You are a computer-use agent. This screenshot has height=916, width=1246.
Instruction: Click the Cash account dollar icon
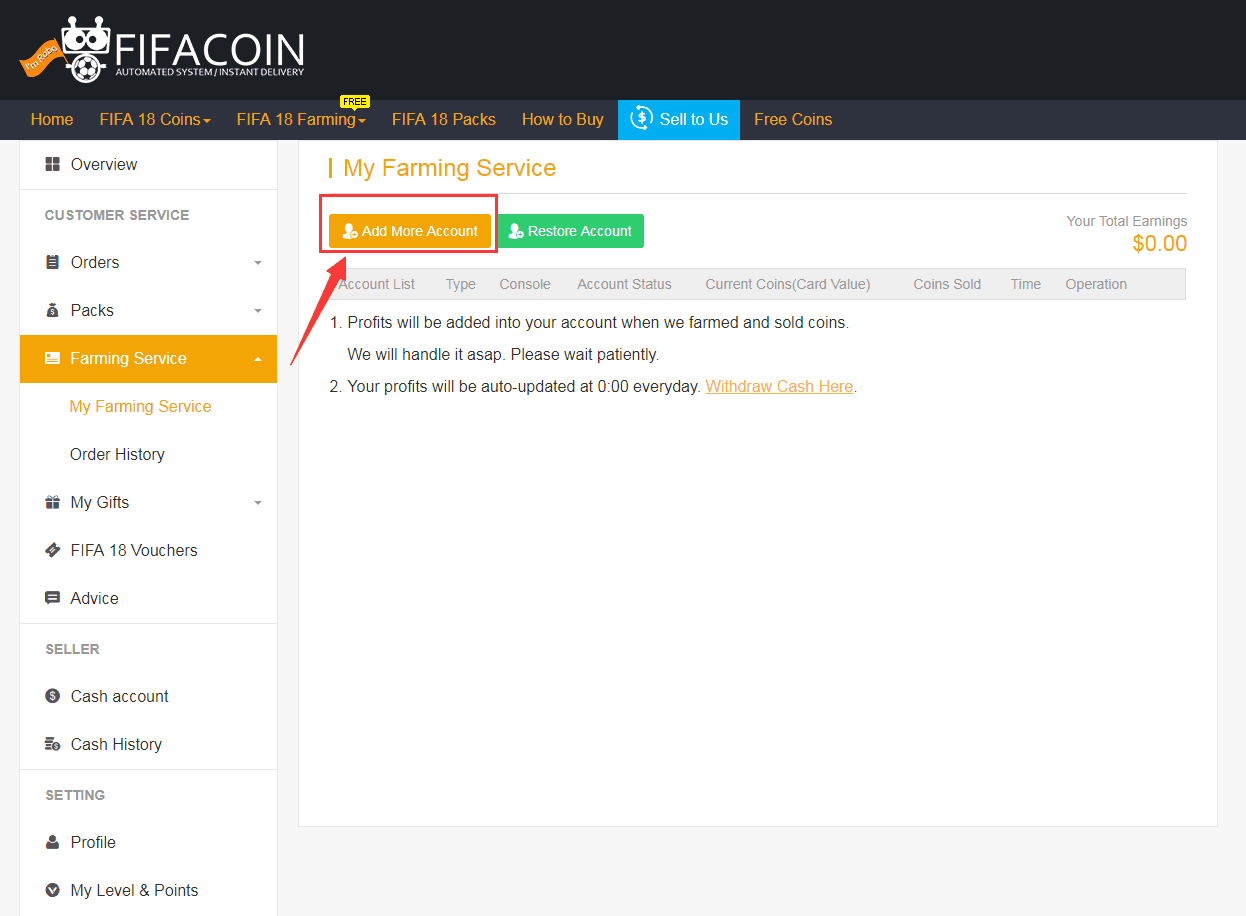52,696
